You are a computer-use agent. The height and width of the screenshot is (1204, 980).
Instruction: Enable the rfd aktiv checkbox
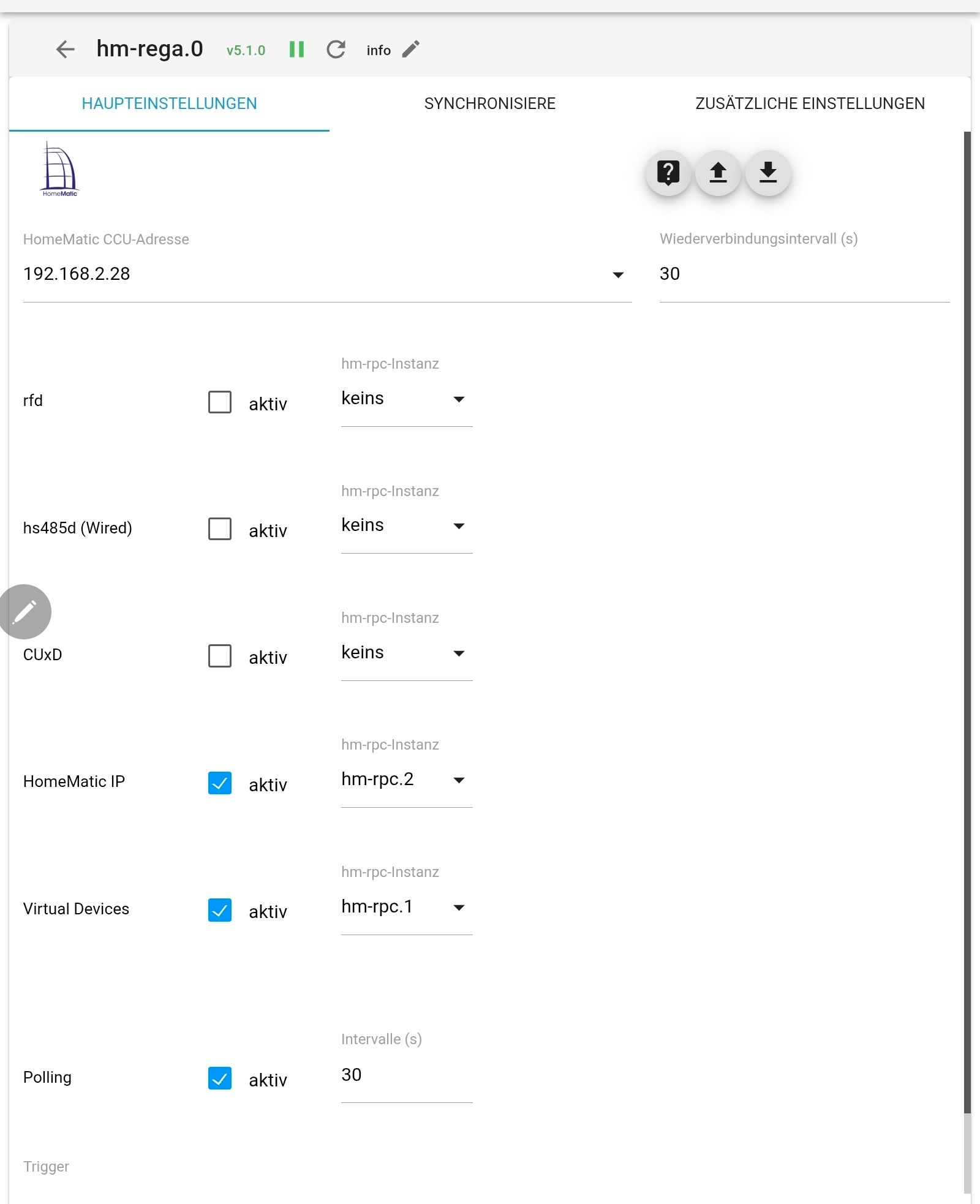click(220, 402)
